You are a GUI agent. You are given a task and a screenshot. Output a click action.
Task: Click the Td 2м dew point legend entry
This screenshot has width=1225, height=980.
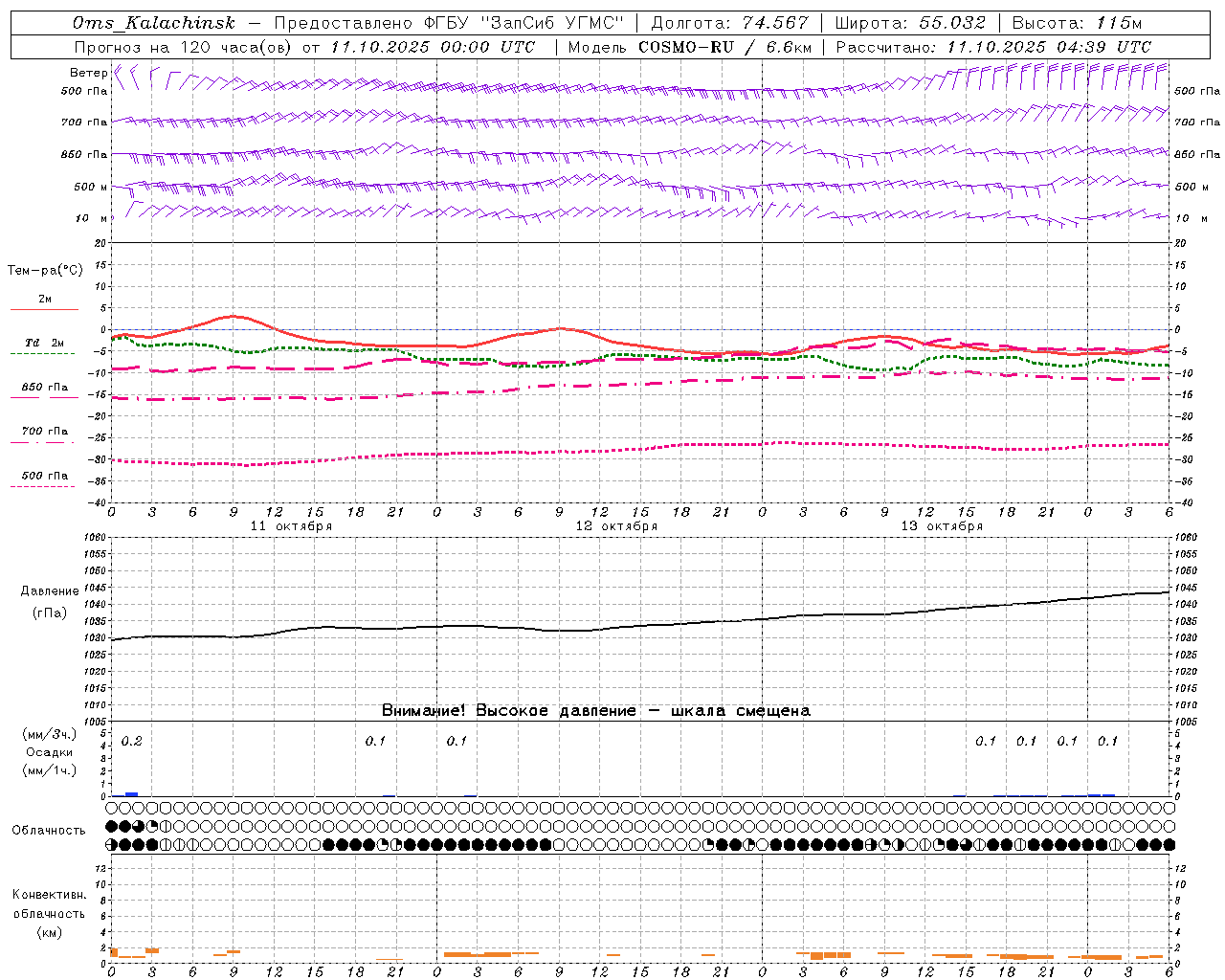pyautogui.click(x=44, y=343)
